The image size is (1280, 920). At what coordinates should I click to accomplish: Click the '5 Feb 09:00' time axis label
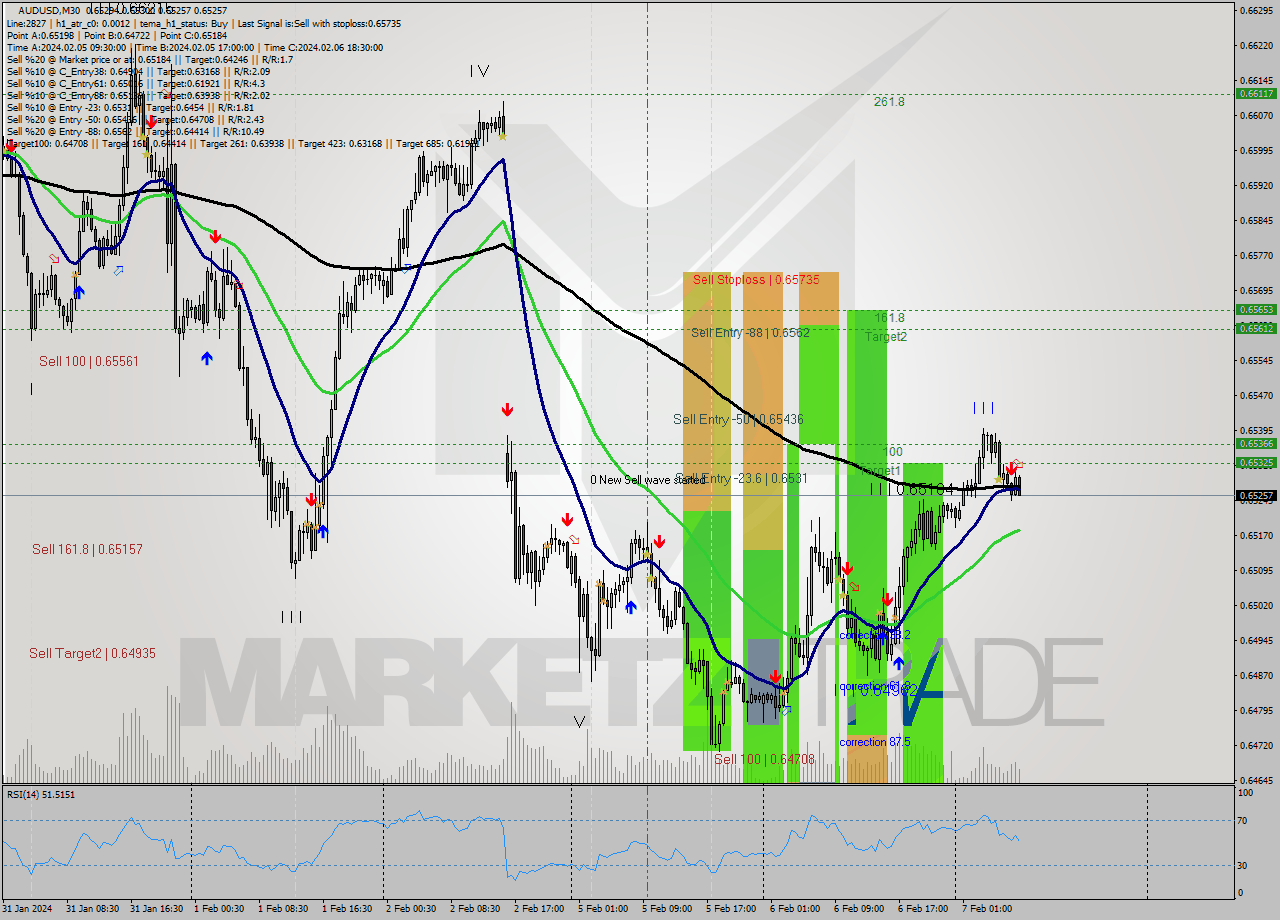[x=666, y=909]
